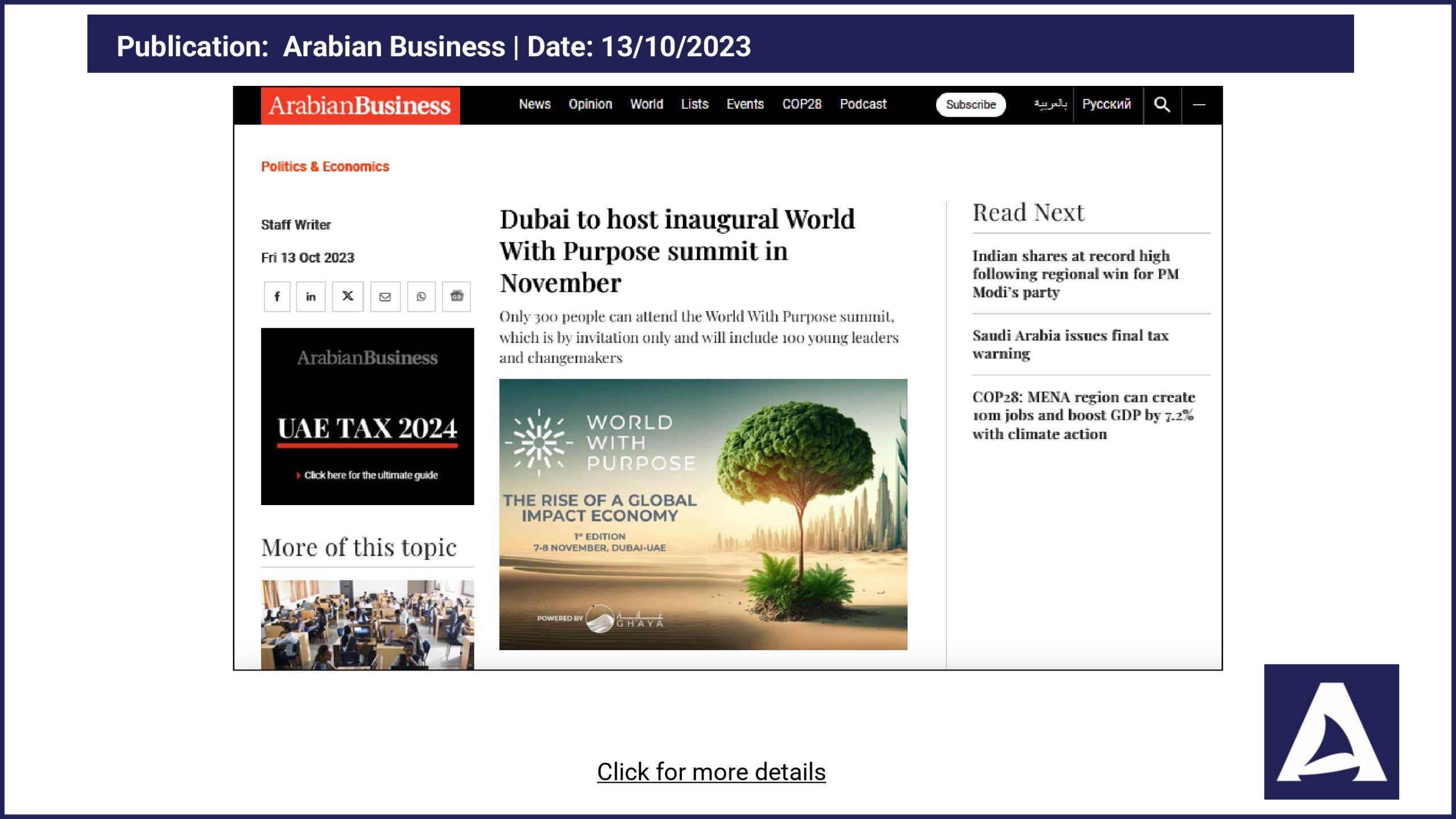Switch to the Русский language edition
Image resolution: width=1456 pixels, height=819 pixels.
click(x=1106, y=104)
